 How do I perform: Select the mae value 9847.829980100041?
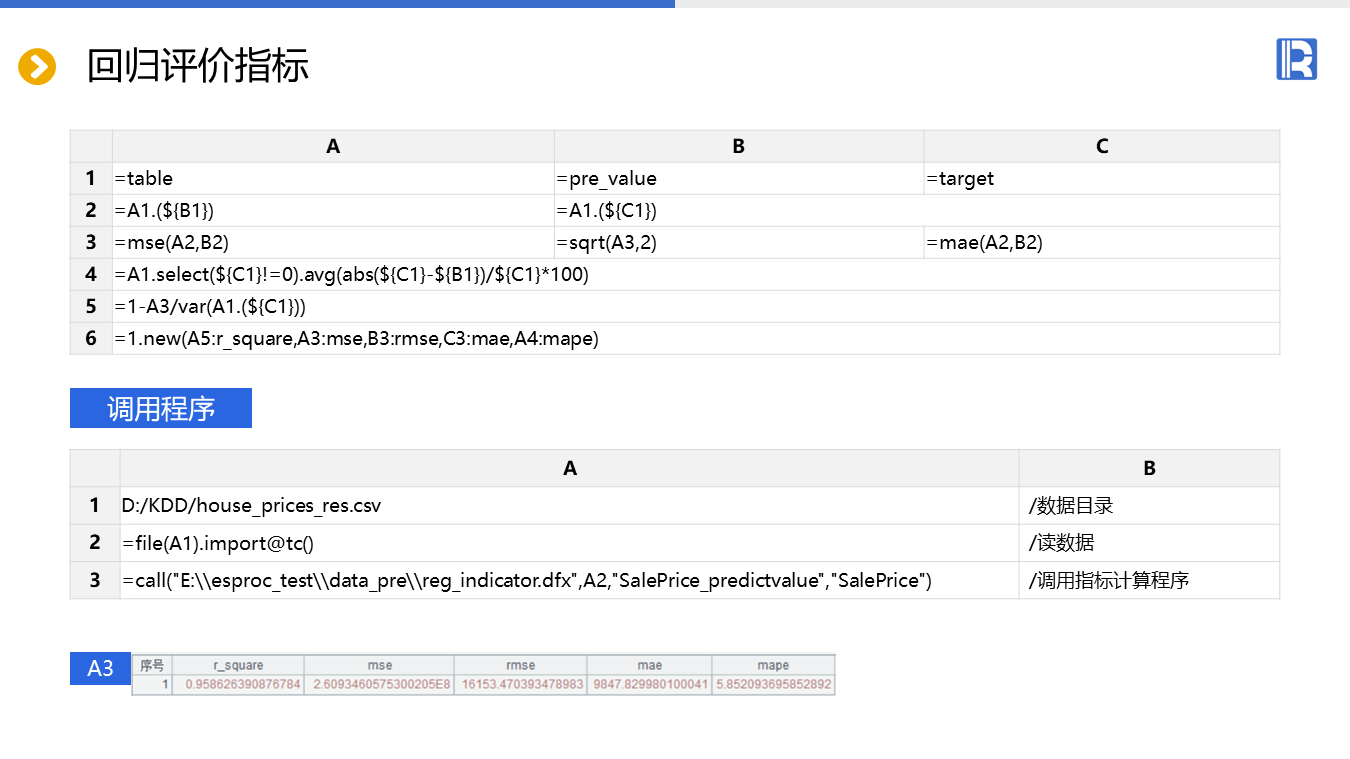649,685
